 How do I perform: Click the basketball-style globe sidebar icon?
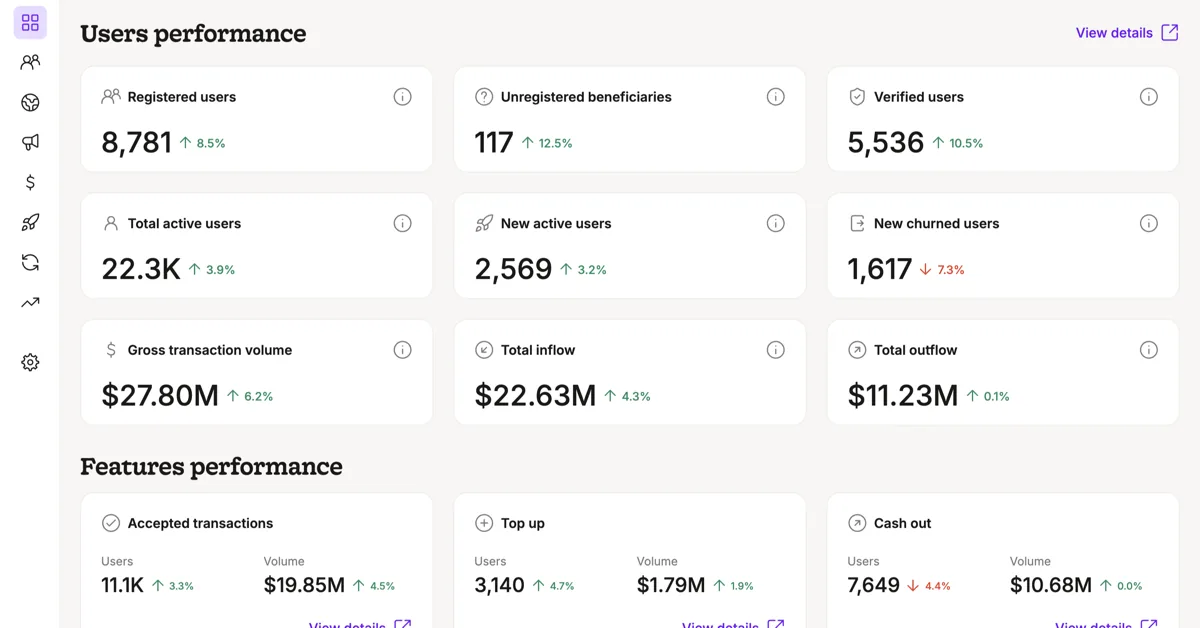[x=30, y=102]
